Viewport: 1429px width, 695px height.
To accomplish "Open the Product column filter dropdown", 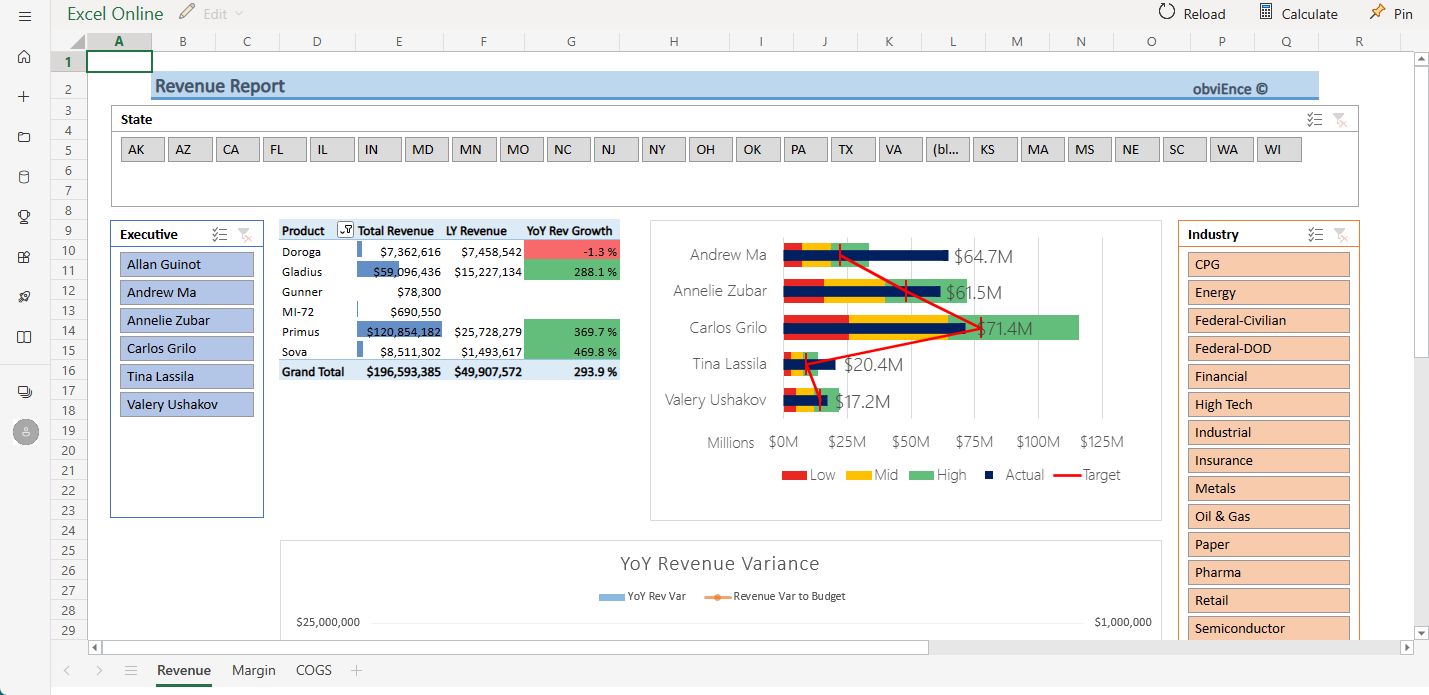I will pyautogui.click(x=345, y=230).
